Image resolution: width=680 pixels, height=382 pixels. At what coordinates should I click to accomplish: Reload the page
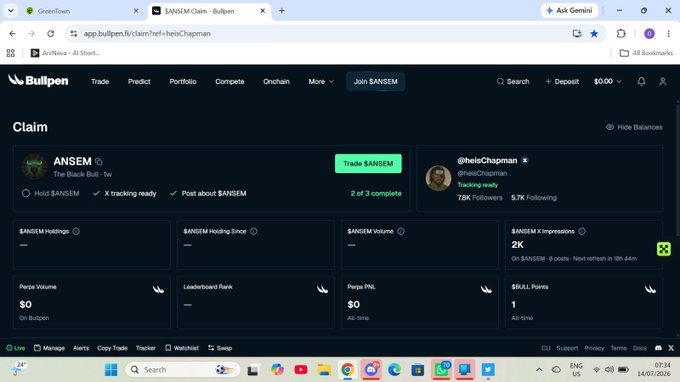[x=51, y=33]
